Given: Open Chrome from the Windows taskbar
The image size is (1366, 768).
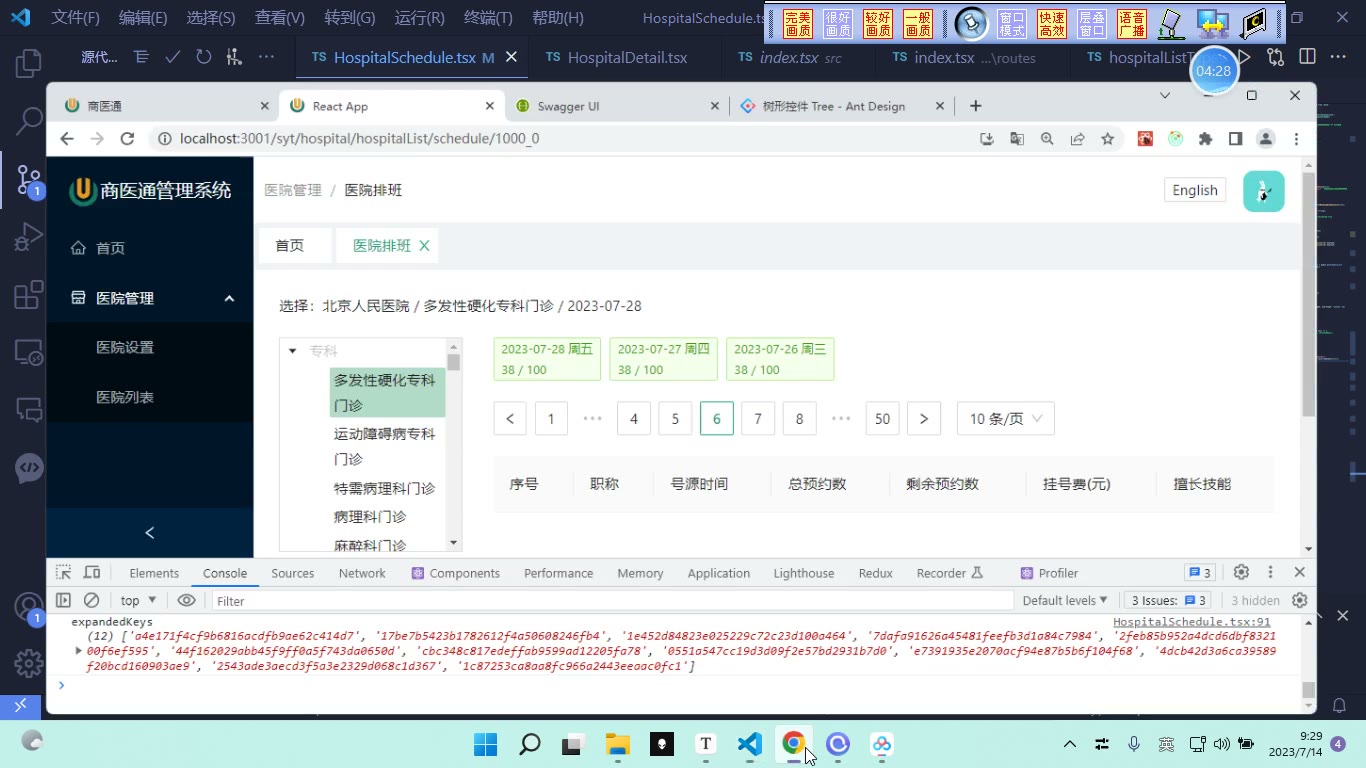Looking at the screenshot, I should click(x=793, y=743).
